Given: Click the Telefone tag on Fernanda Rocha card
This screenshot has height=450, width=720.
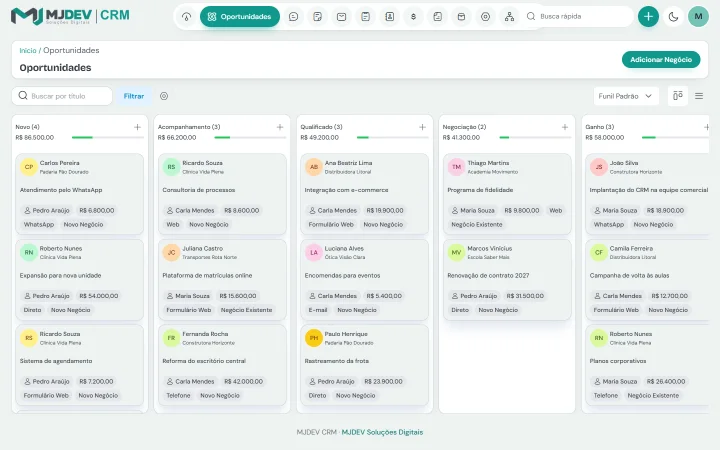Looking at the screenshot, I should (178, 395).
